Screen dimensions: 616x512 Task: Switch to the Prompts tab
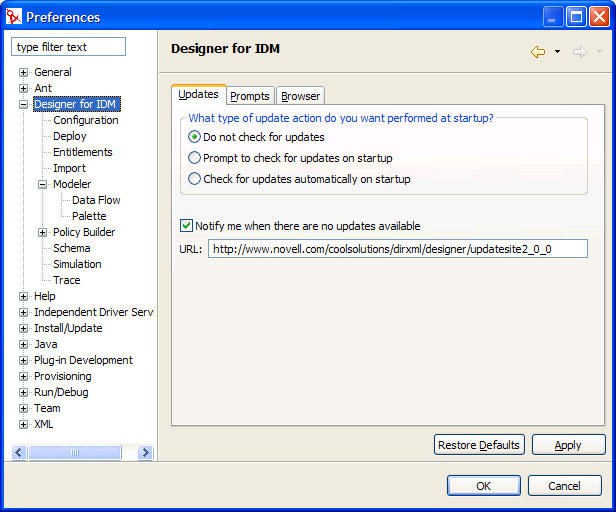pyautogui.click(x=249, y=96)
